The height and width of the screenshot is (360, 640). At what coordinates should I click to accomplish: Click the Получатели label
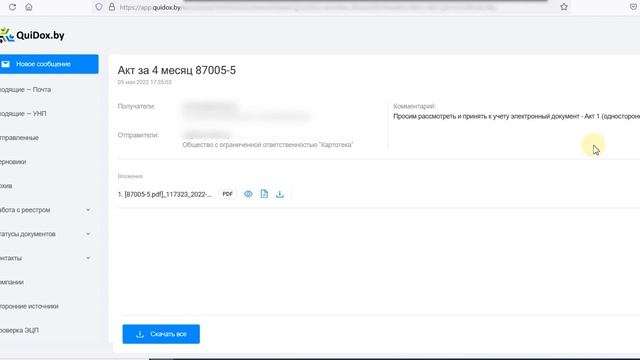click(x=136, y=106)
